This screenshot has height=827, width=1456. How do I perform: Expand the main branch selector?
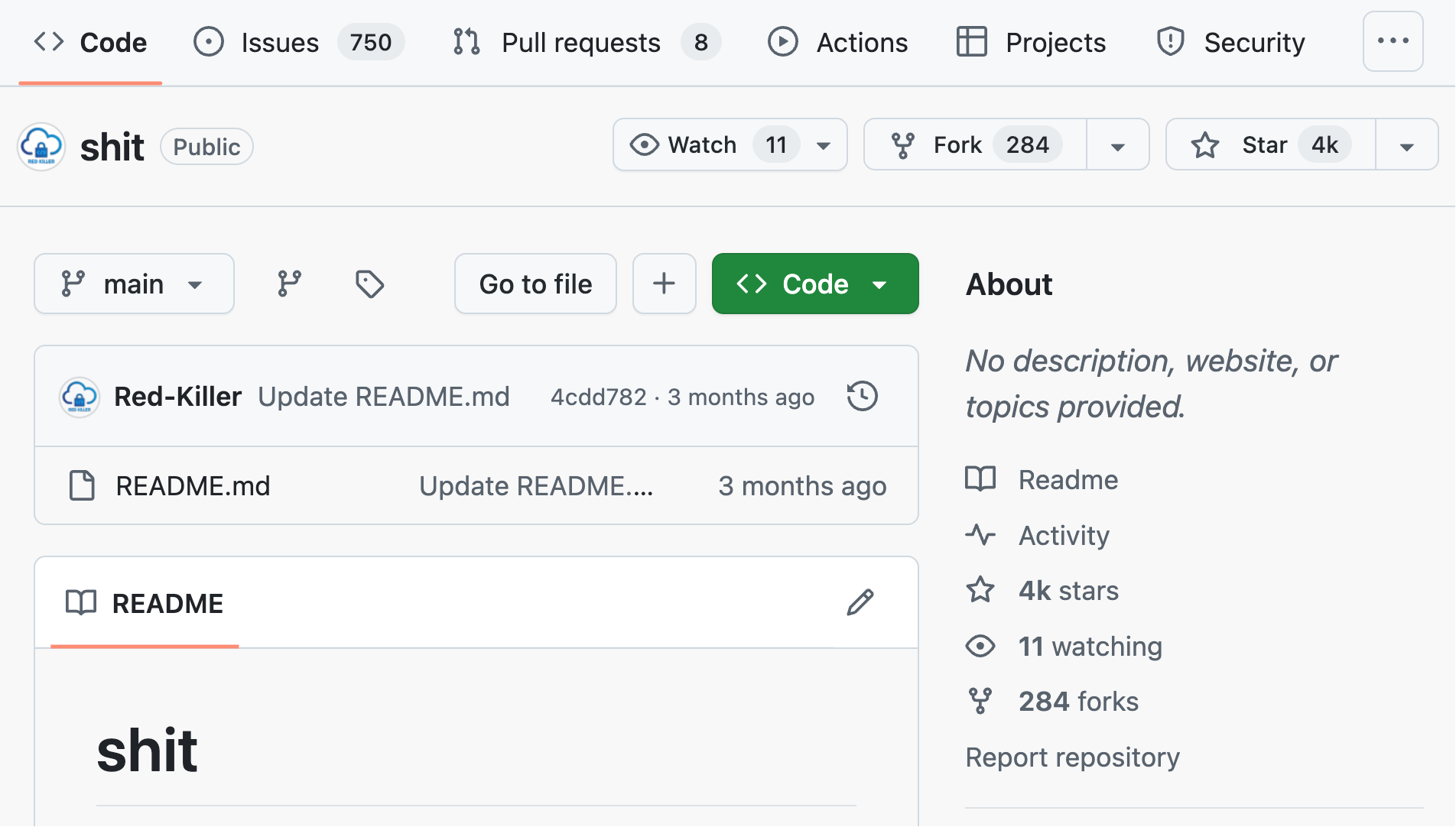134,284
